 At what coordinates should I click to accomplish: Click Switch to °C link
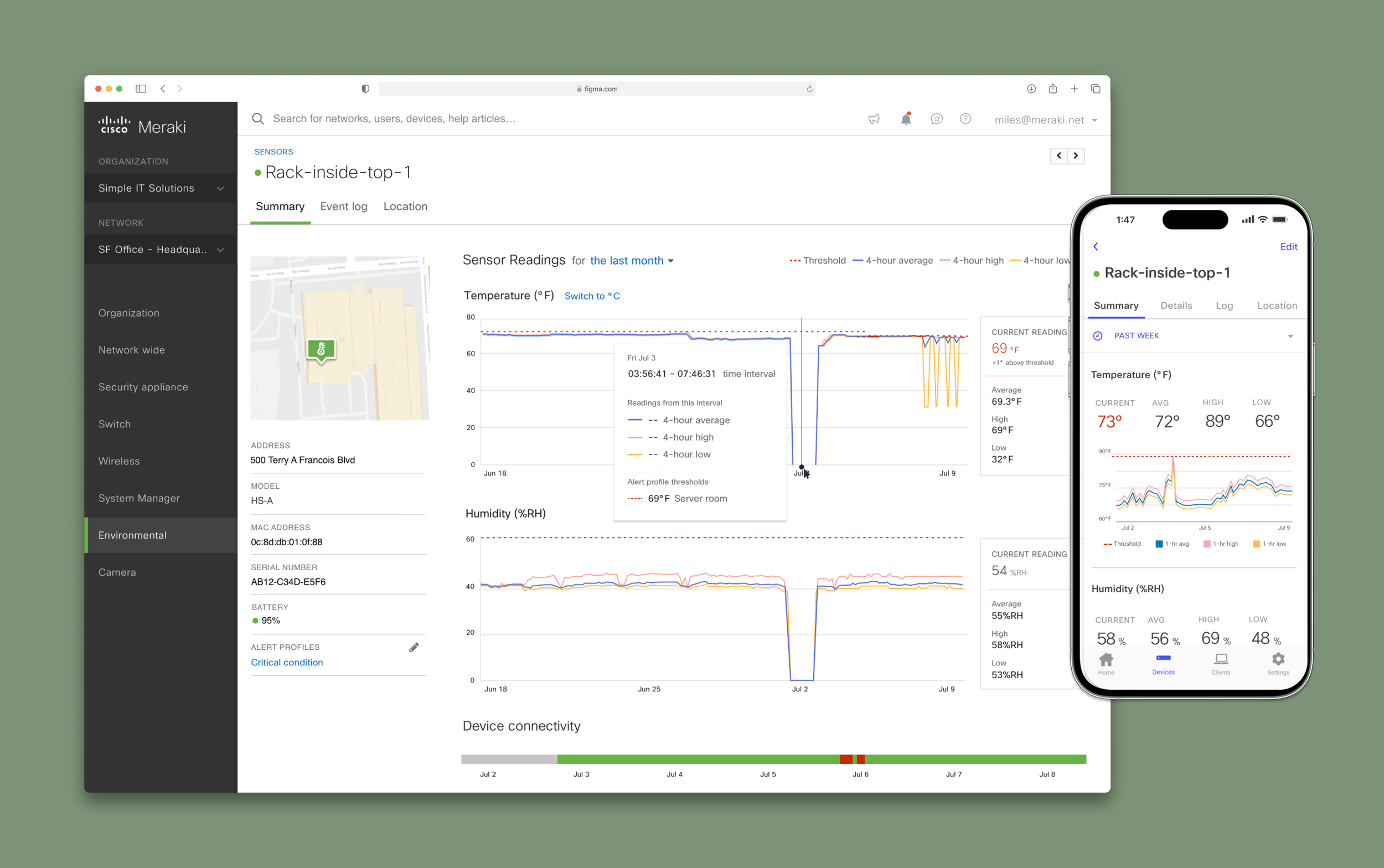click(592, 296)
